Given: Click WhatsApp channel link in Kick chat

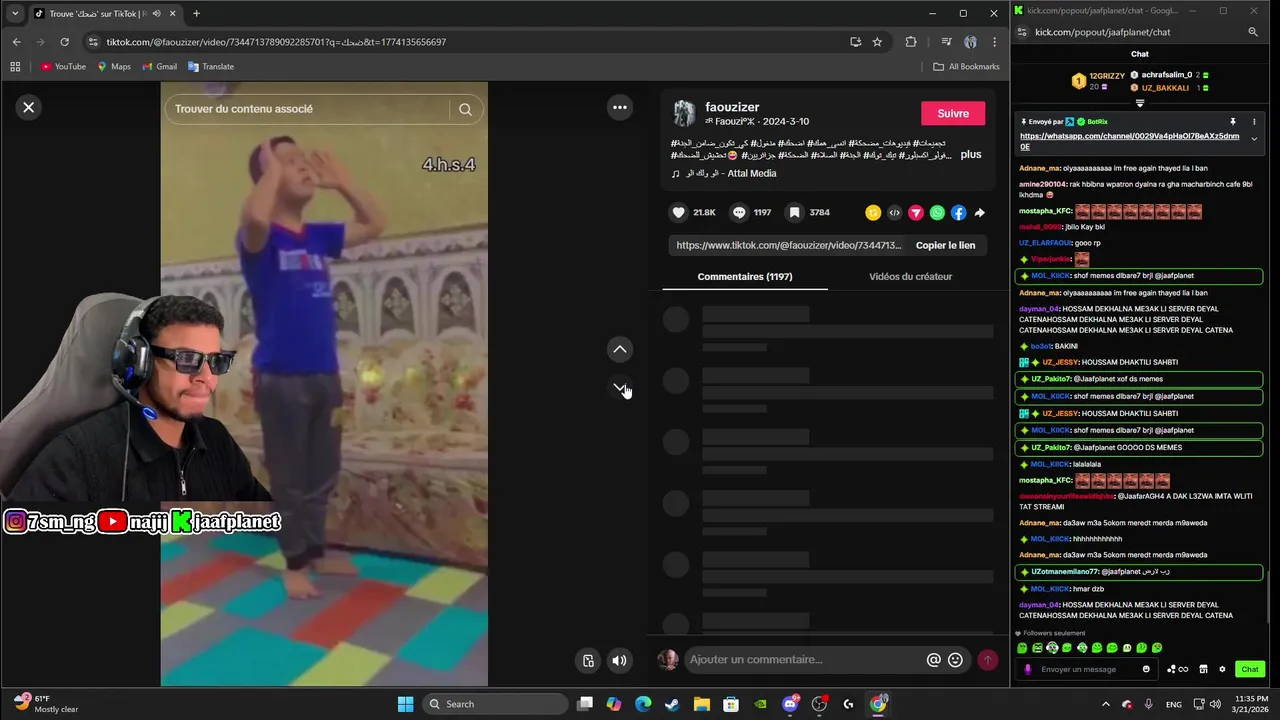Looking at the screenshot, I should click(x=1129, y=141).
